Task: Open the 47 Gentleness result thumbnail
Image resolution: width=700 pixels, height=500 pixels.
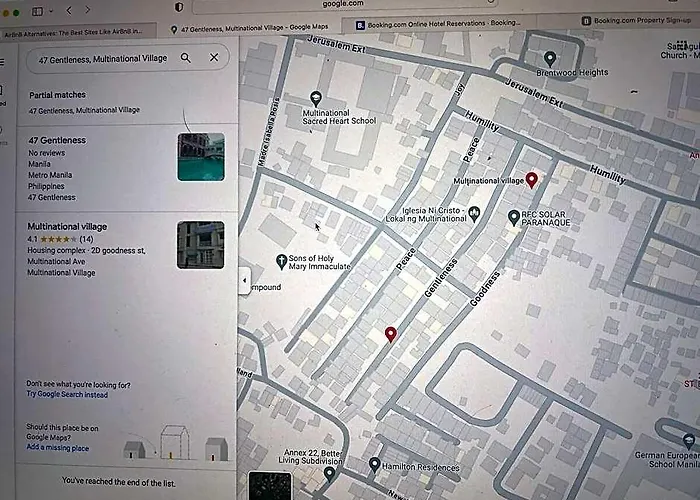Action: [x=201, y=157]
